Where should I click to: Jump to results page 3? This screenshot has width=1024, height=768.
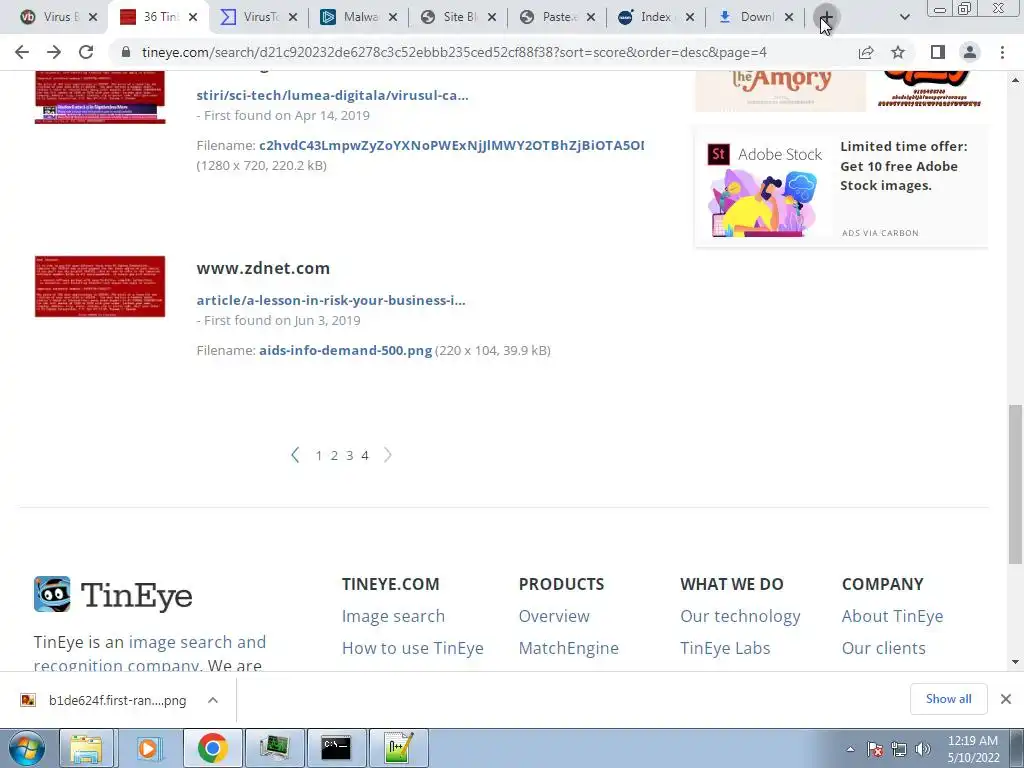click(x=349, y=456)
